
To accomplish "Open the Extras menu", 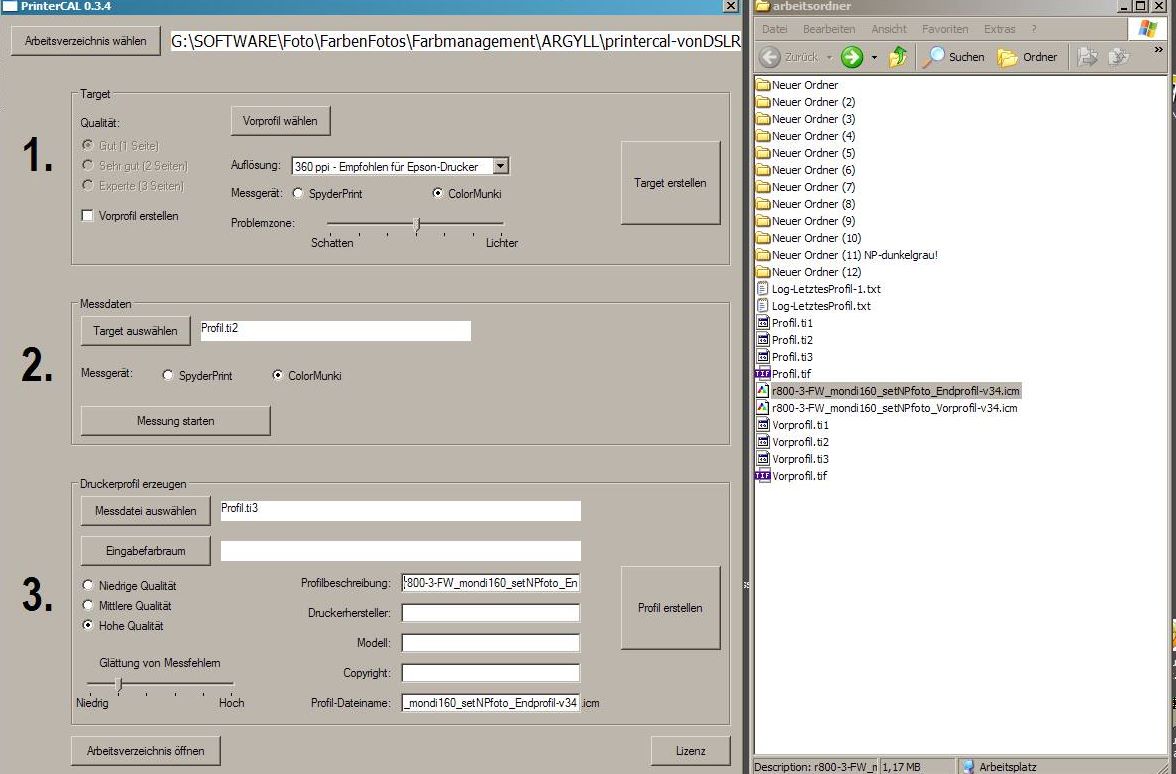I will click(x=999, y=29).
